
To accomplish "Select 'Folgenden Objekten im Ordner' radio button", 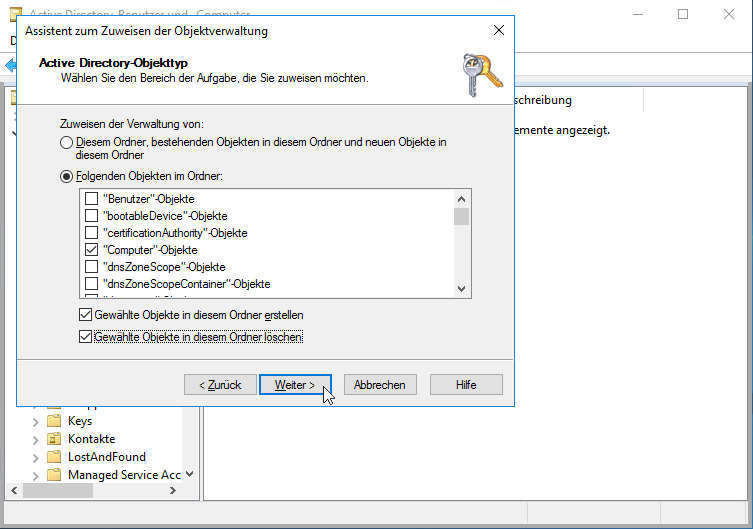I will (x=67, y=177).
